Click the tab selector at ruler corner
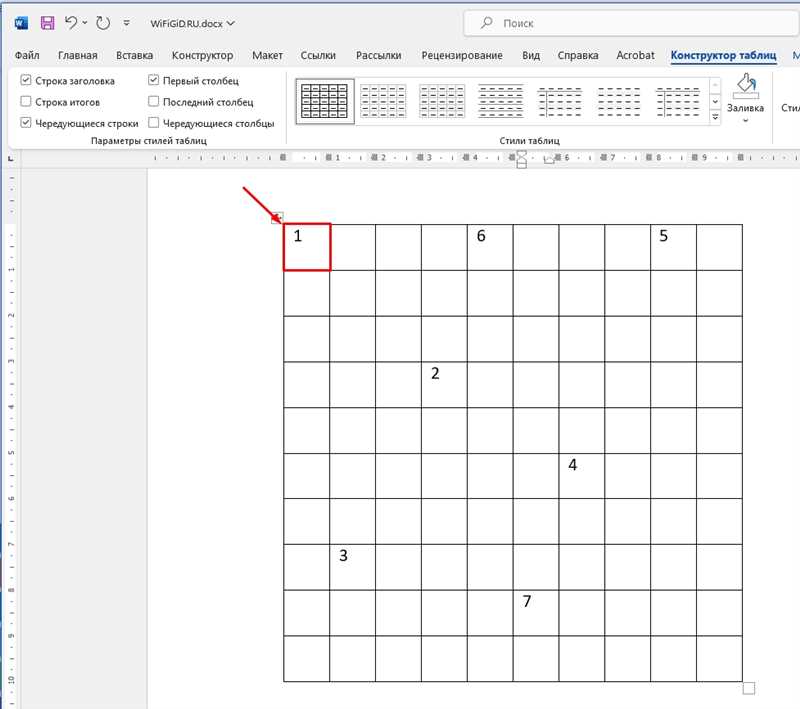This screenshot has height=709, width=800. coord(11,159)
